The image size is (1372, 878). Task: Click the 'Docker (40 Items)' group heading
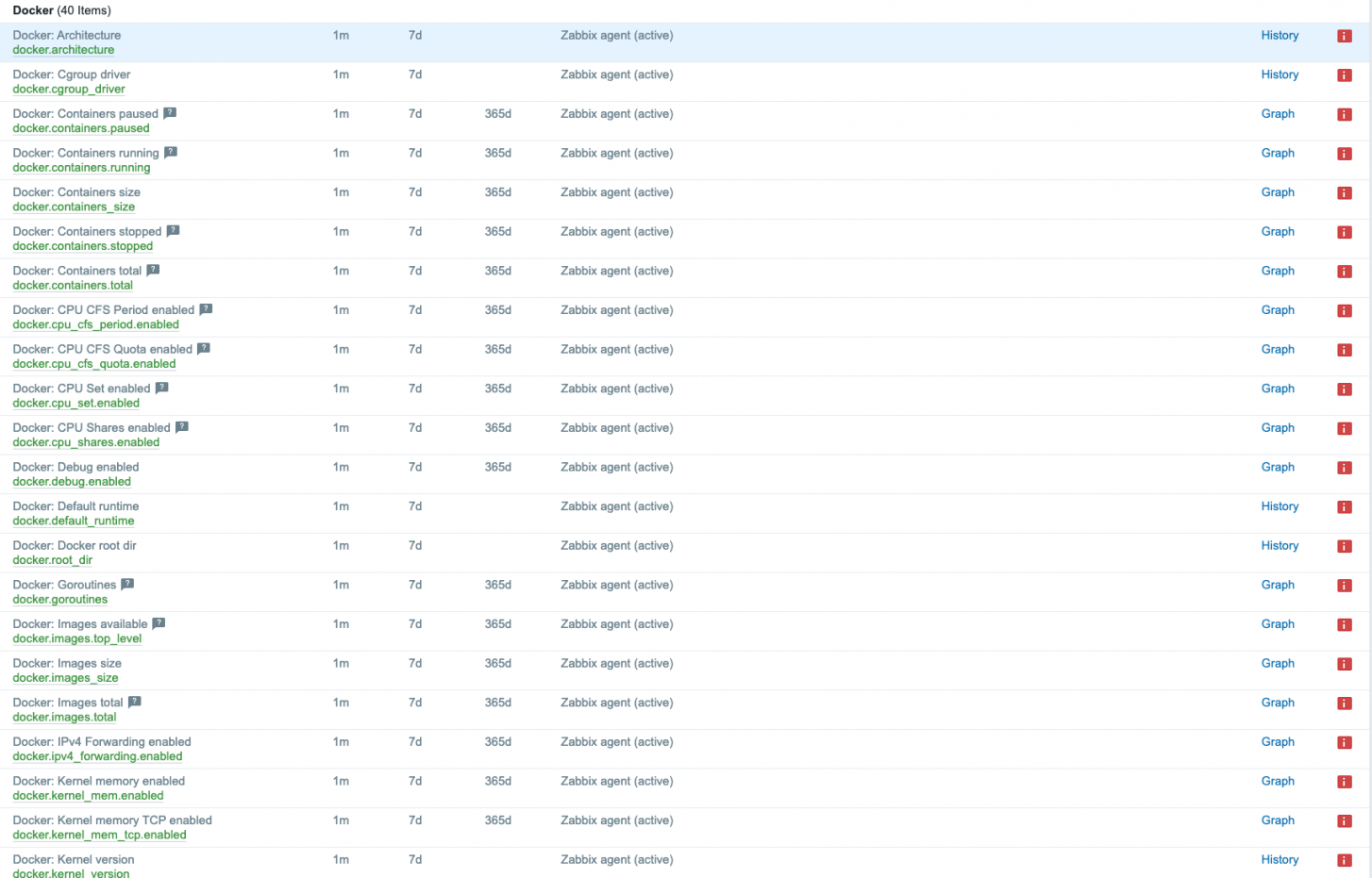[x=62, y=10]
